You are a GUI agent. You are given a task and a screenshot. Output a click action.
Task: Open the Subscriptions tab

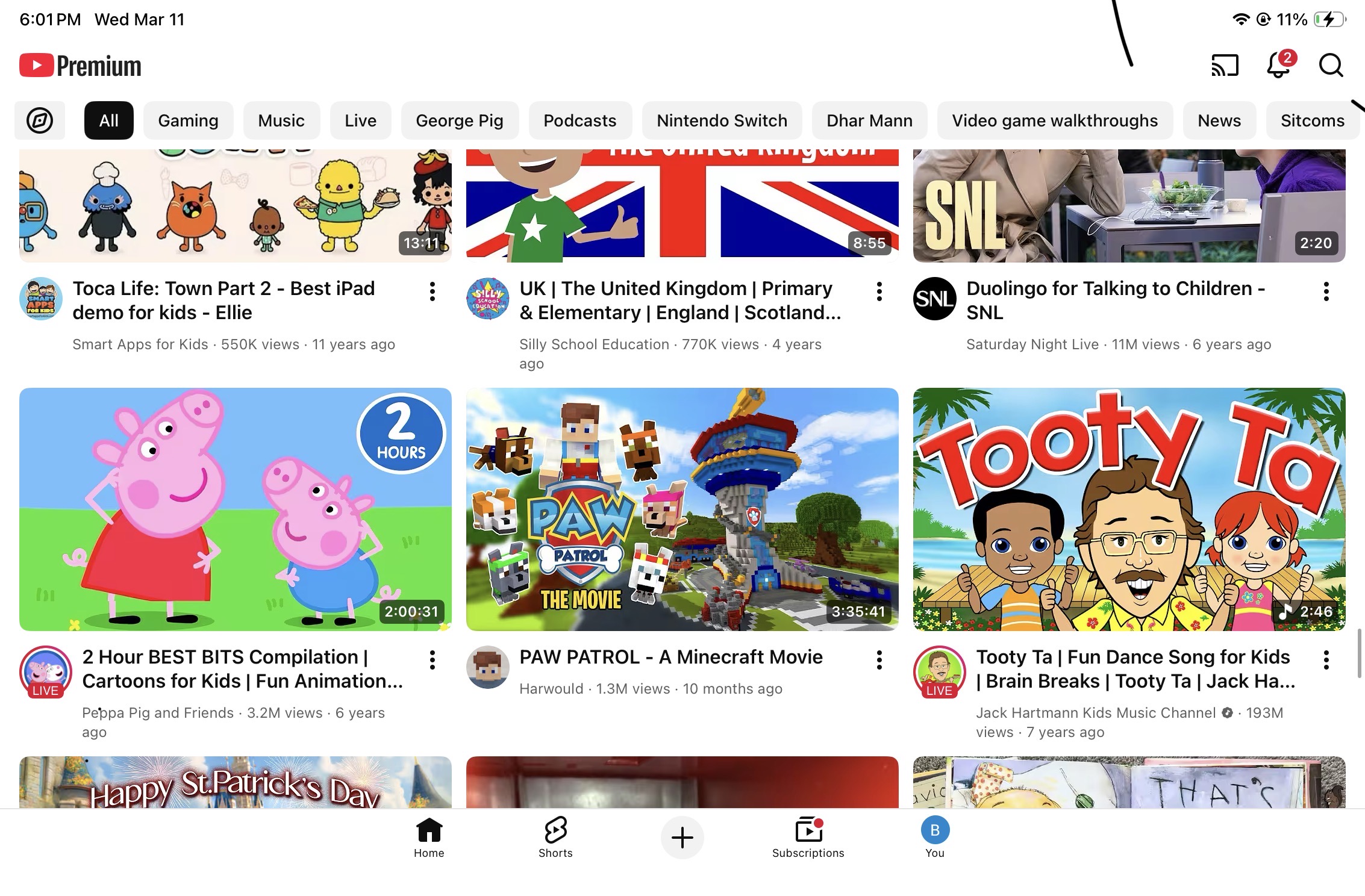(x=808, y=837)
